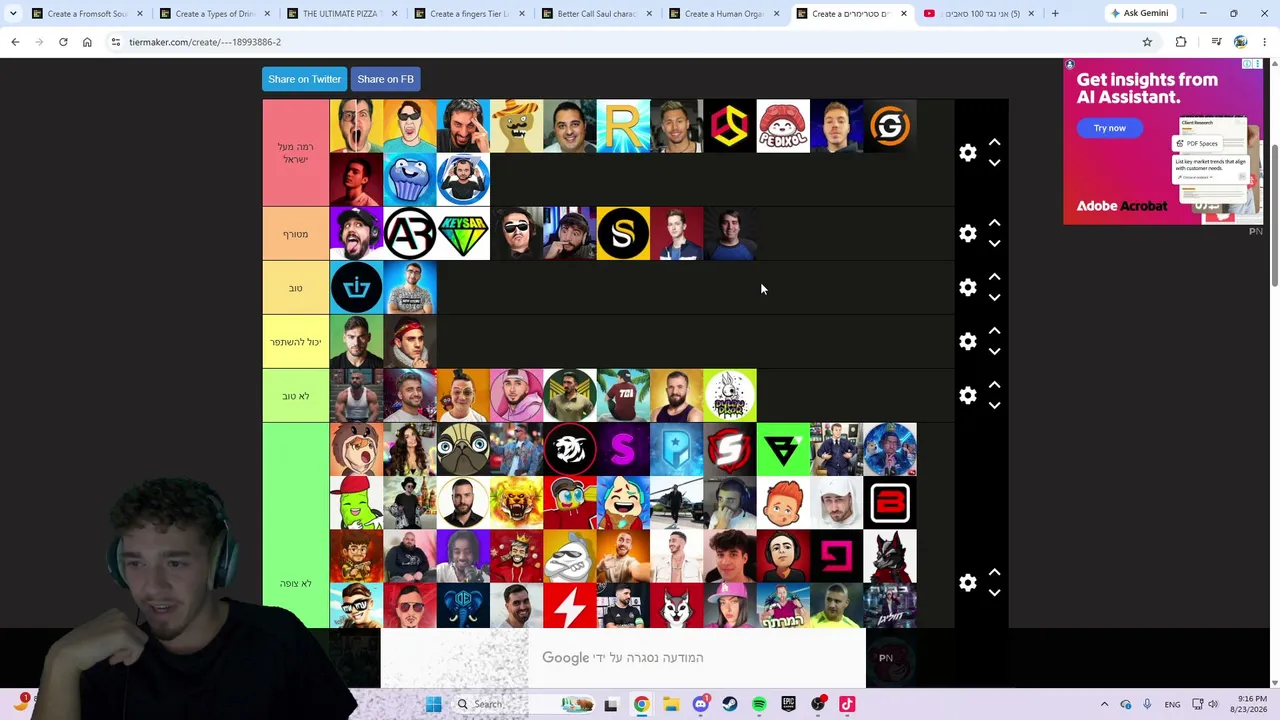Viewport: 1280px width, 720px height.
Task: Switch to the Create a fingers Tier List tab
Action: (470, 14)
